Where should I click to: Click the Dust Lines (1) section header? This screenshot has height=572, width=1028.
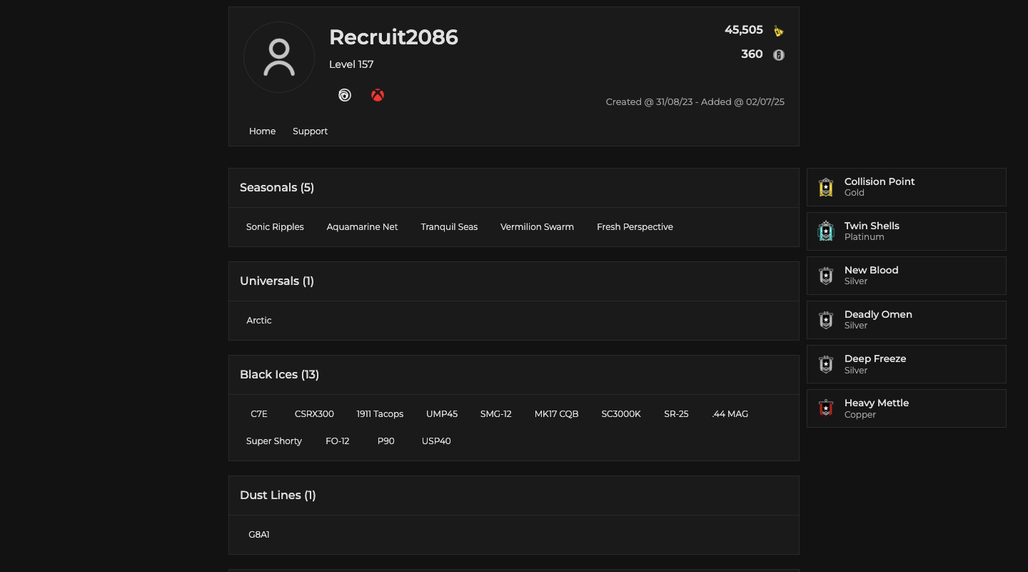[278, 495]
